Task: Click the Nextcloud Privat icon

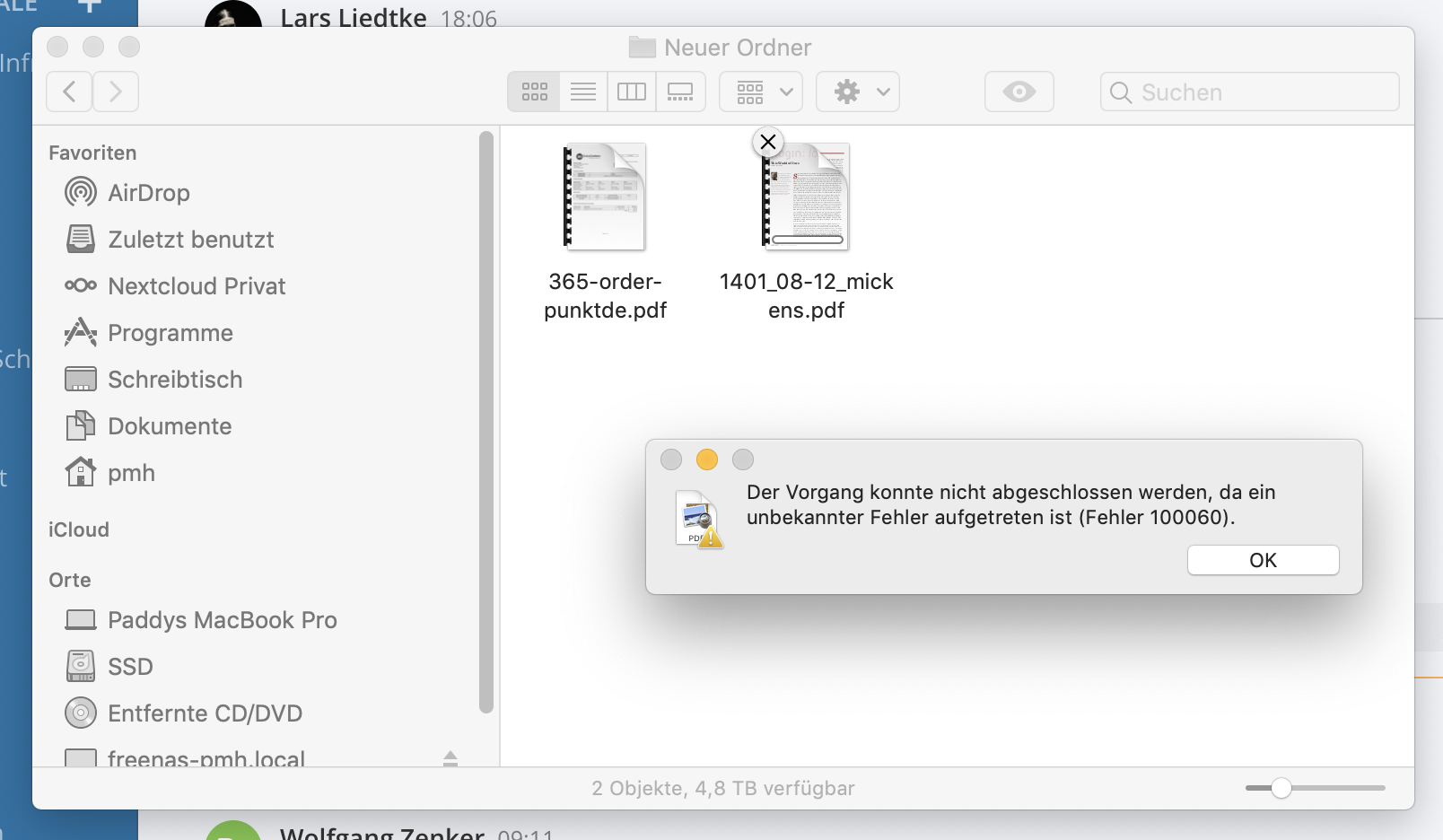Action: click(81, 285)
